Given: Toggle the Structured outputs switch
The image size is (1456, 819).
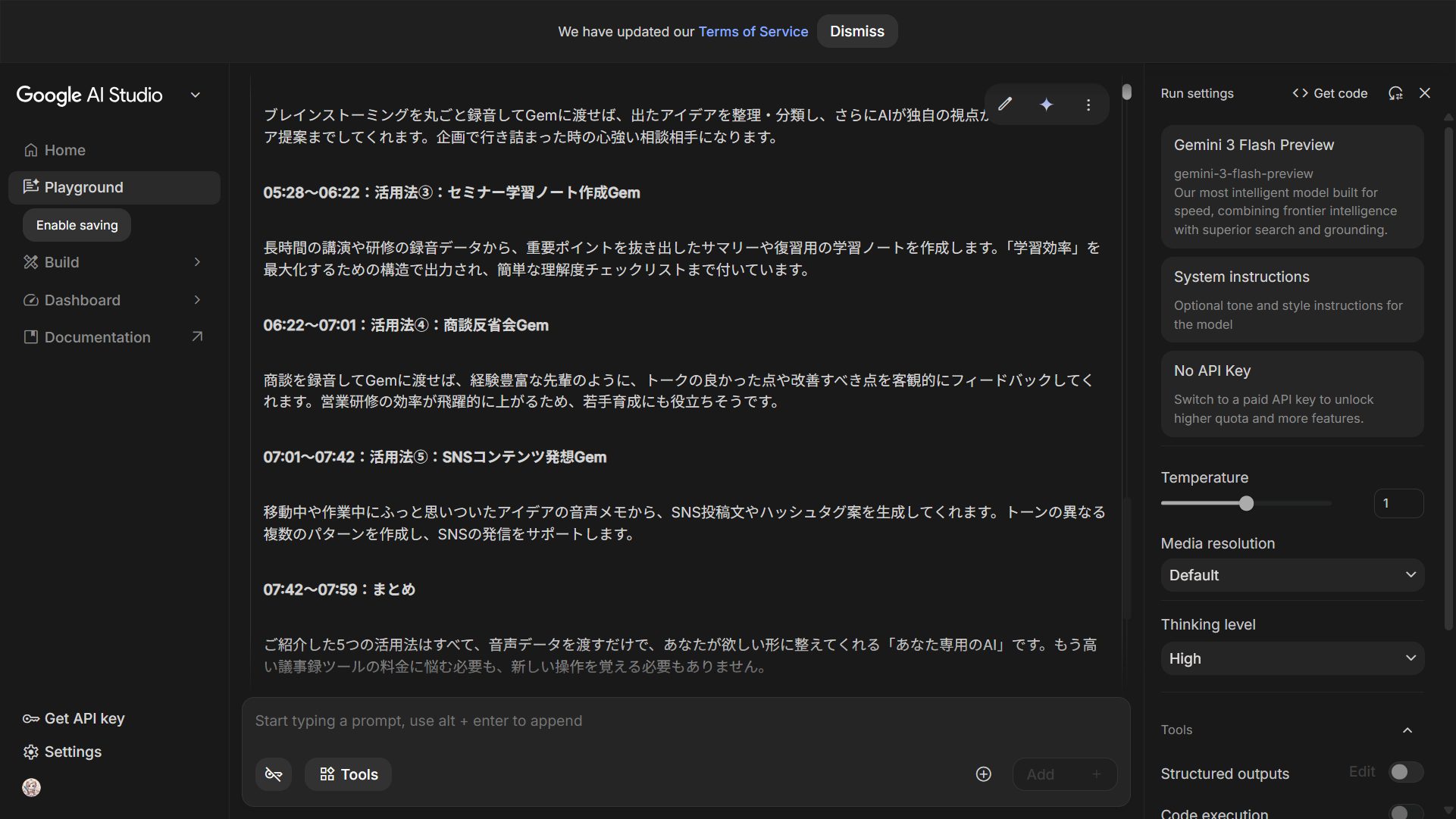Looking at the screenshot, I should 1405,772.
